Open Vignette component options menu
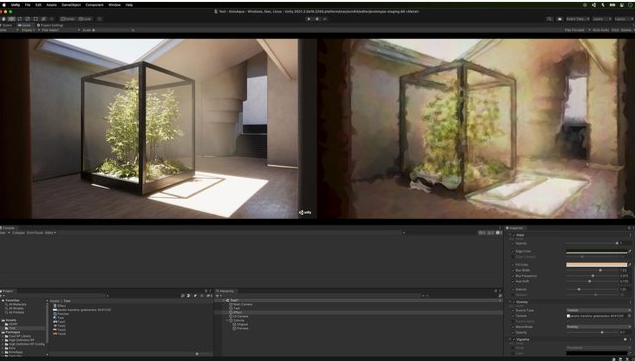This screenshot has height=361, width=635. coord(630,339)
